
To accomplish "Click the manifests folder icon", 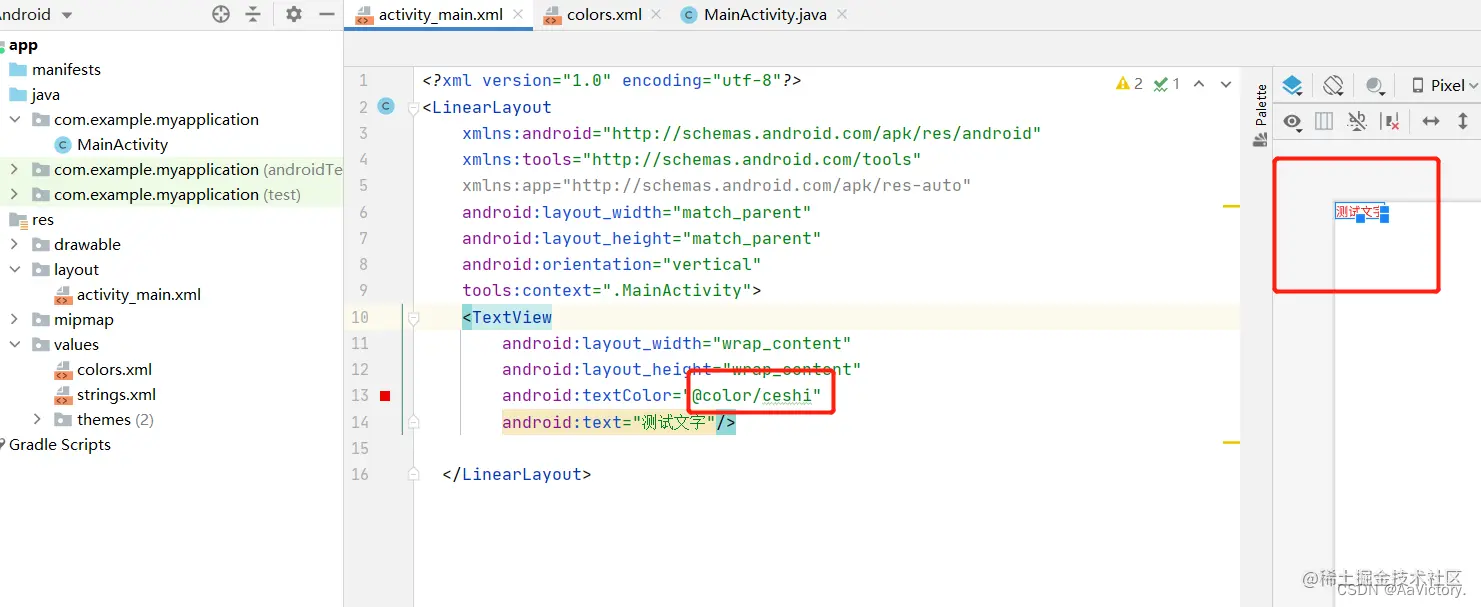I will [x=18, y=69].
